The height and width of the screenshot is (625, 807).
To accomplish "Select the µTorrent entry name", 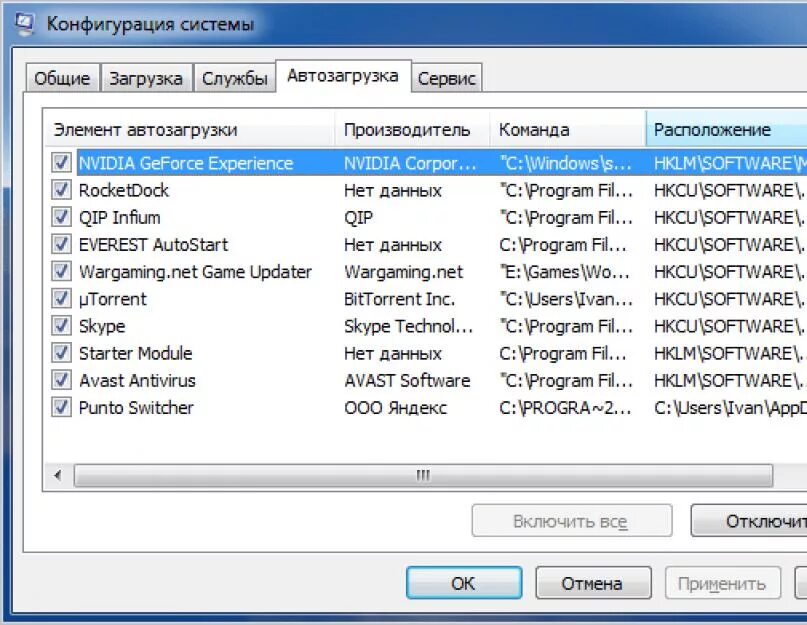I will pyautogui.click(x=113, y=299).
